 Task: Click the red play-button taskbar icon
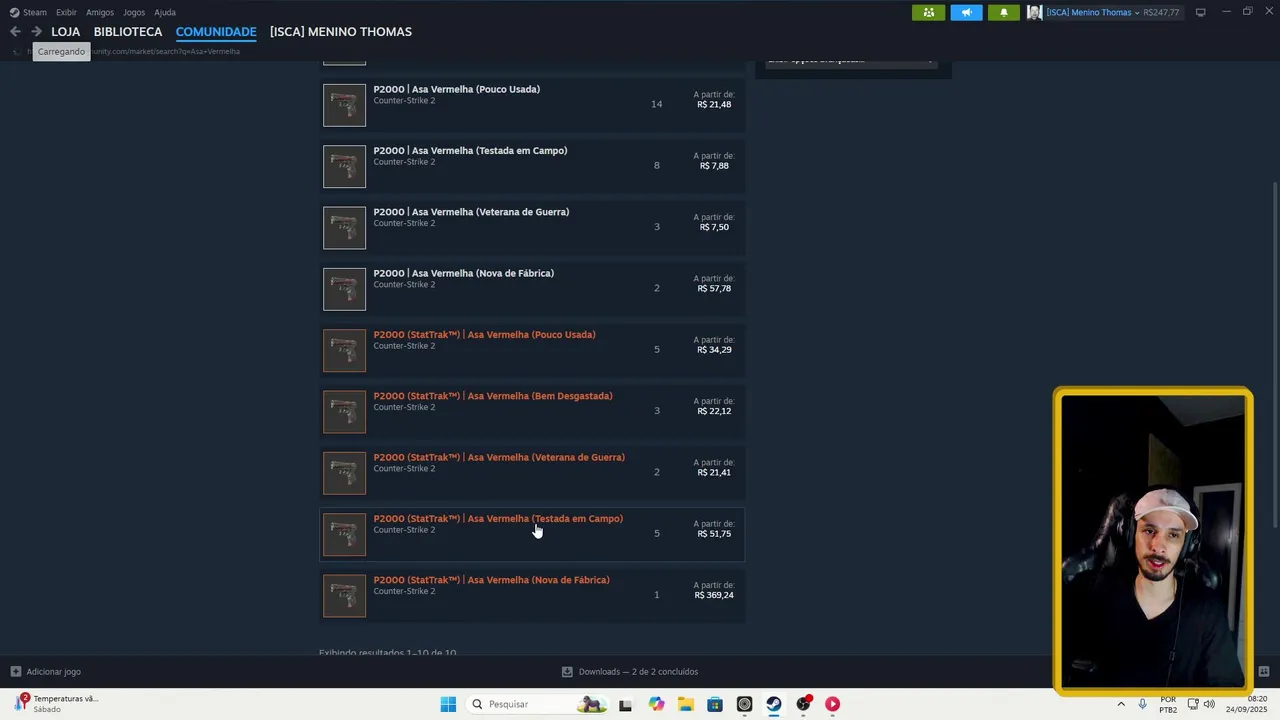(x=832, y=704)
